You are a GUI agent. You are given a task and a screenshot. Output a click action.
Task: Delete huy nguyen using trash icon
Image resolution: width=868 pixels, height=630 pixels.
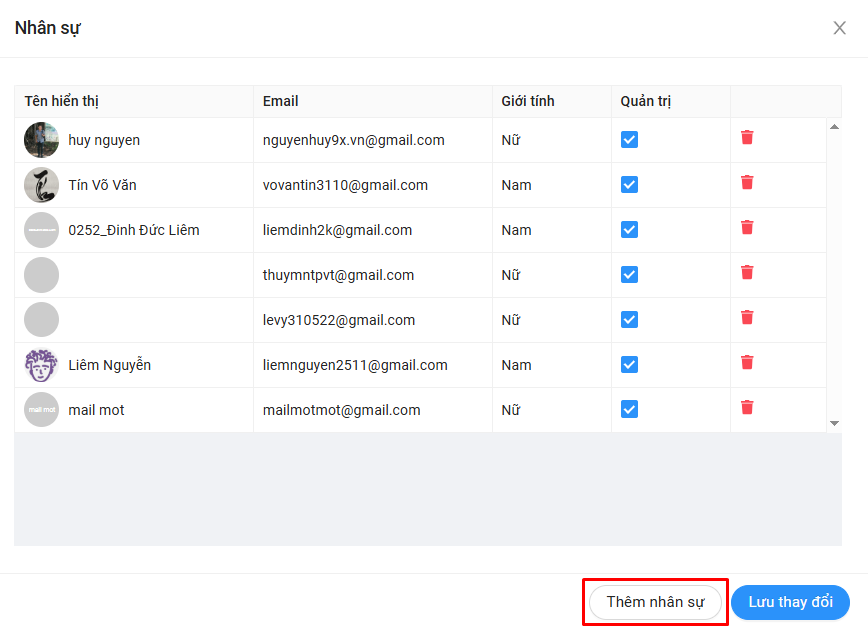pyautogui.click(x=747, y=138)
